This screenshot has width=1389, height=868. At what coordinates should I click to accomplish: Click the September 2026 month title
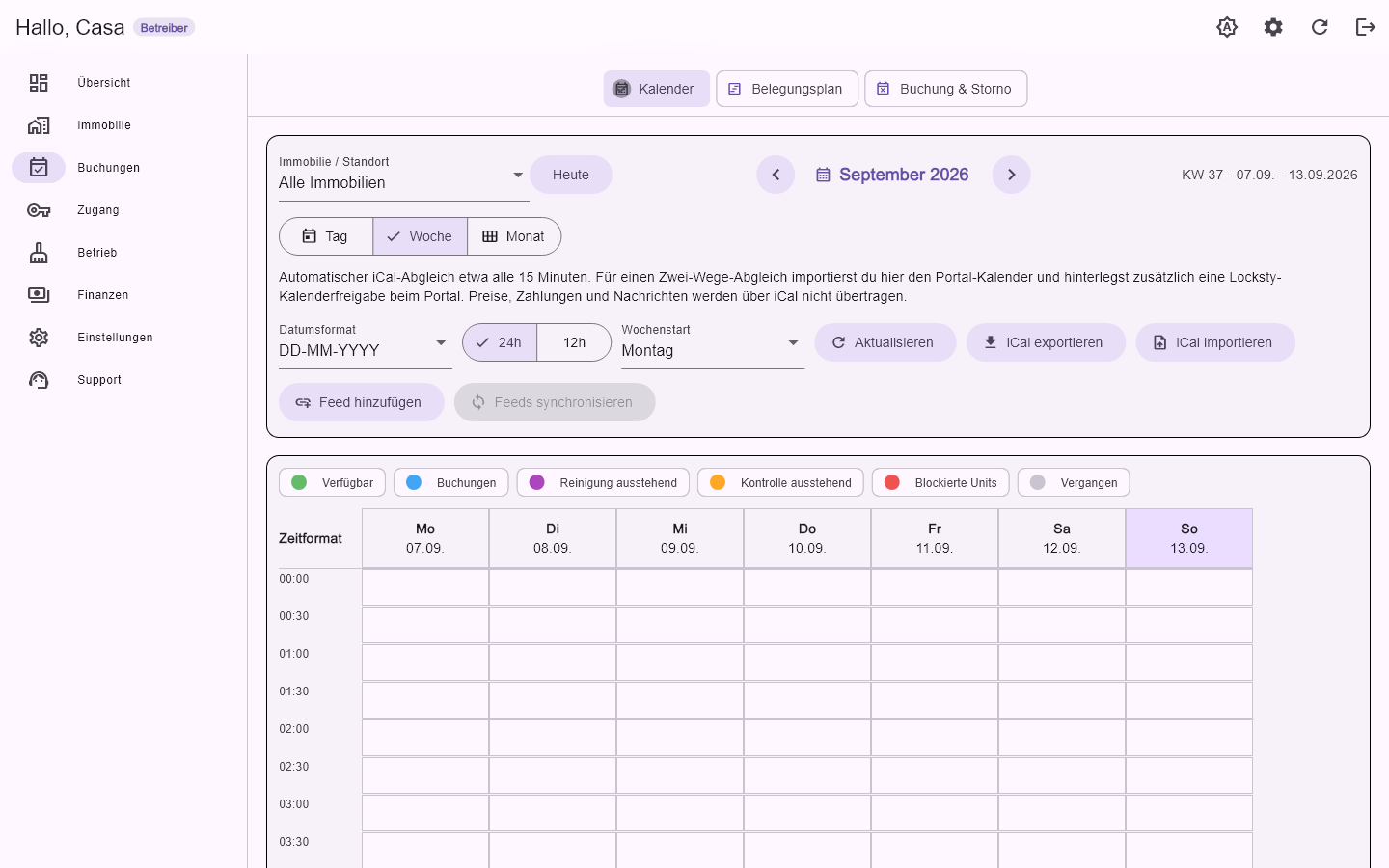[x=904, y=175]
